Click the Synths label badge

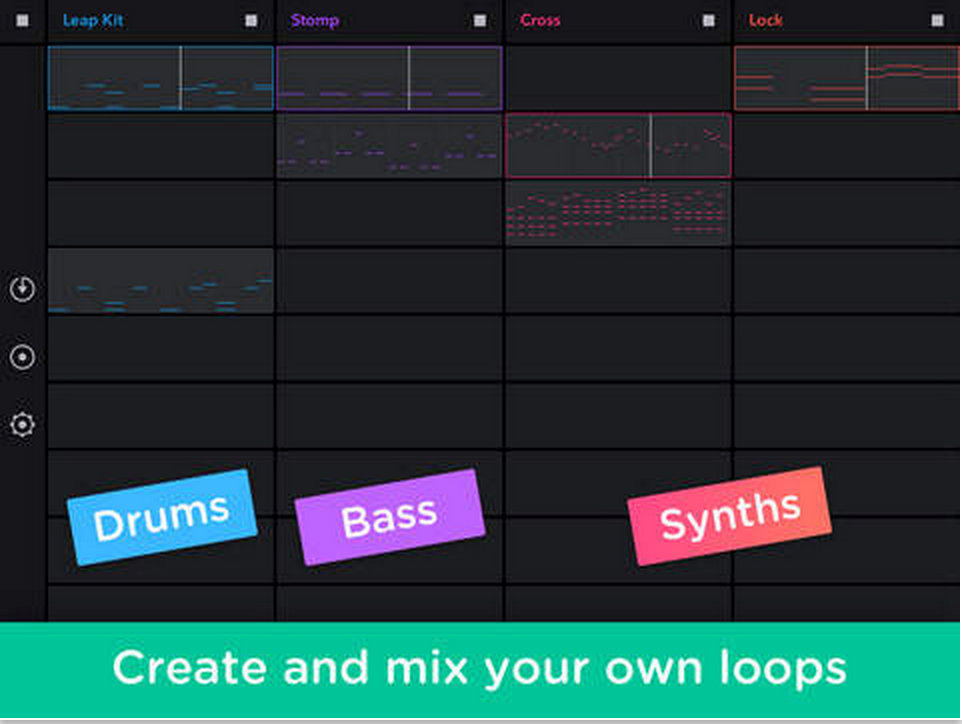pos(729,512)
